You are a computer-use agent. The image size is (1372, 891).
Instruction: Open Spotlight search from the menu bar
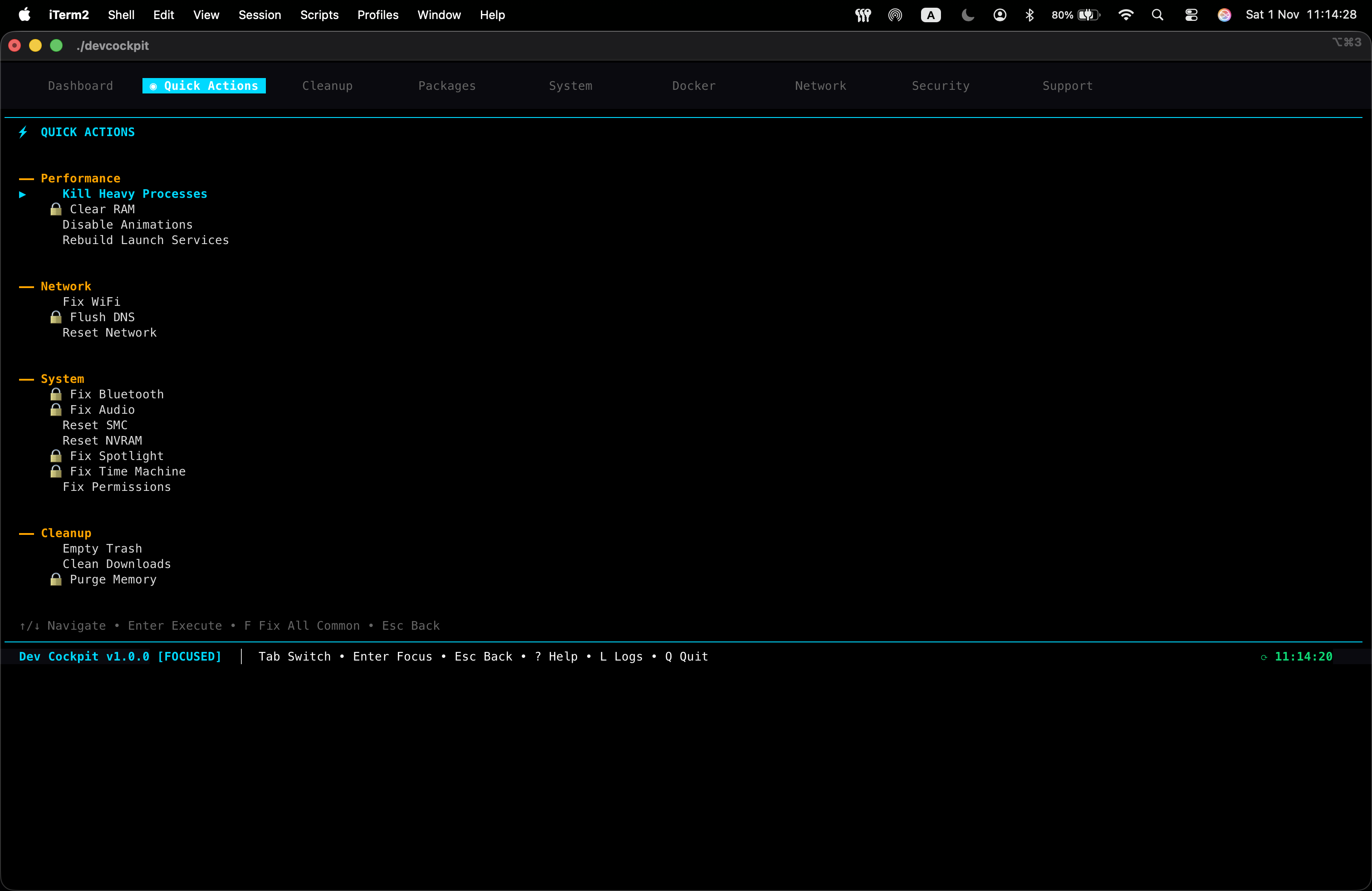[x=1157, y=15]
